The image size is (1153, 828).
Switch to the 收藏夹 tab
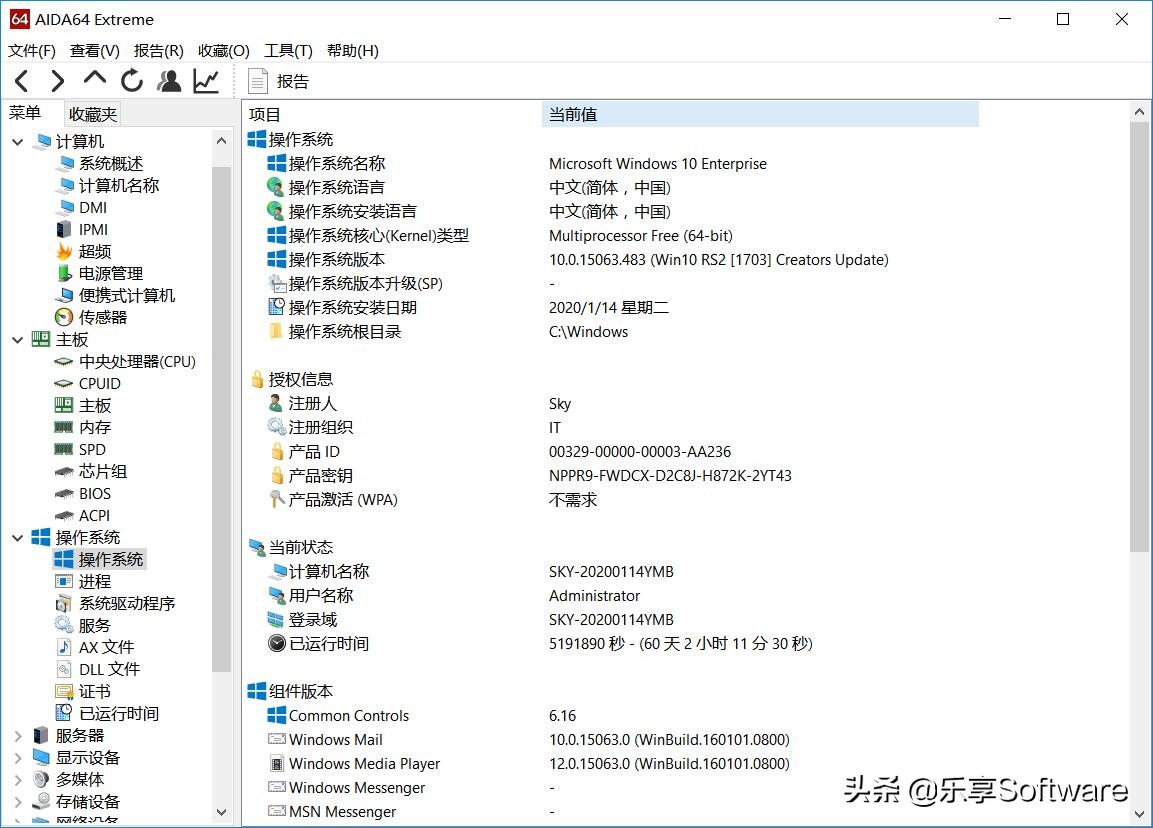click(x=92, y=113)
